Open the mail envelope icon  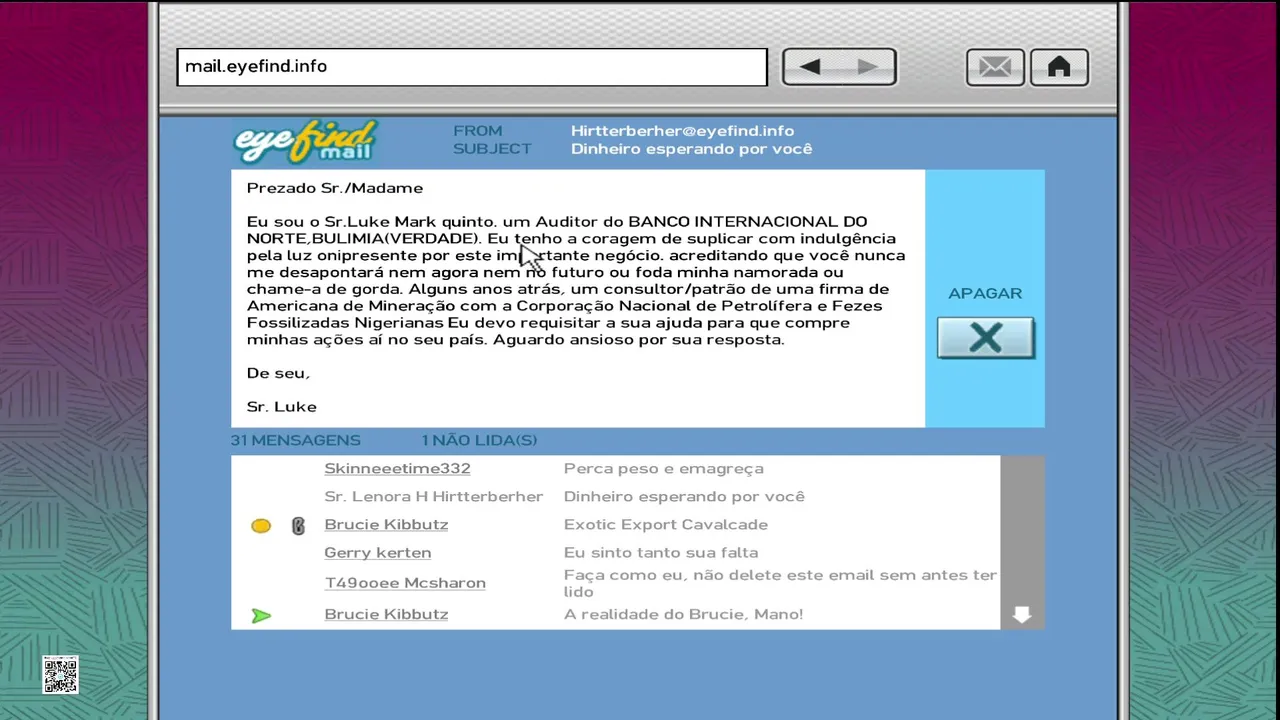pyautogui.click(x=995, y=67)
